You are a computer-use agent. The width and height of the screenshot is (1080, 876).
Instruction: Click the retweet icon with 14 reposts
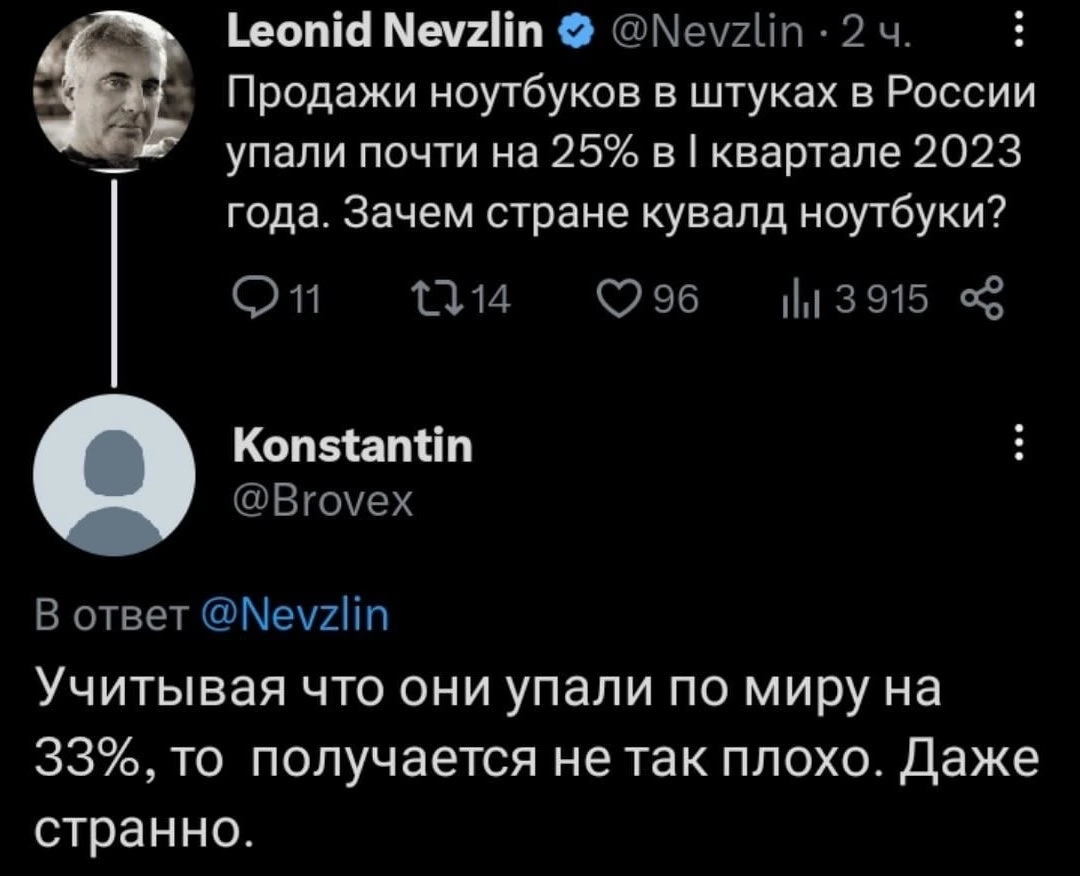[x=430, y=301]
